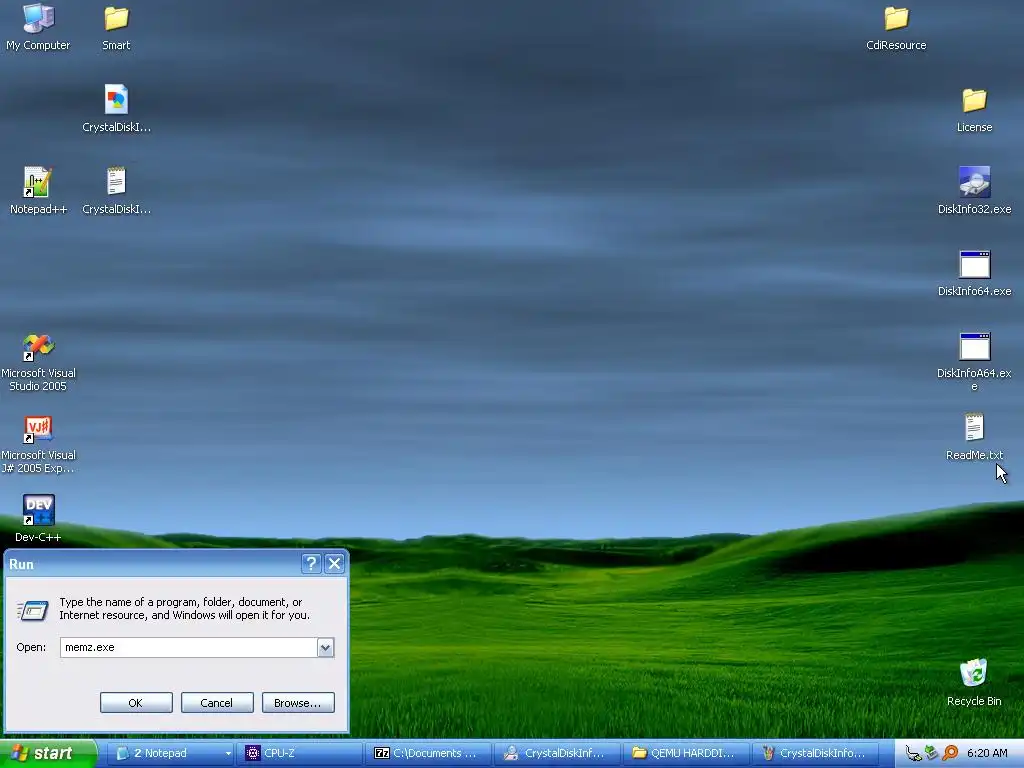
Task: Select the CdiResource folder icon
Action: point(896,27)
